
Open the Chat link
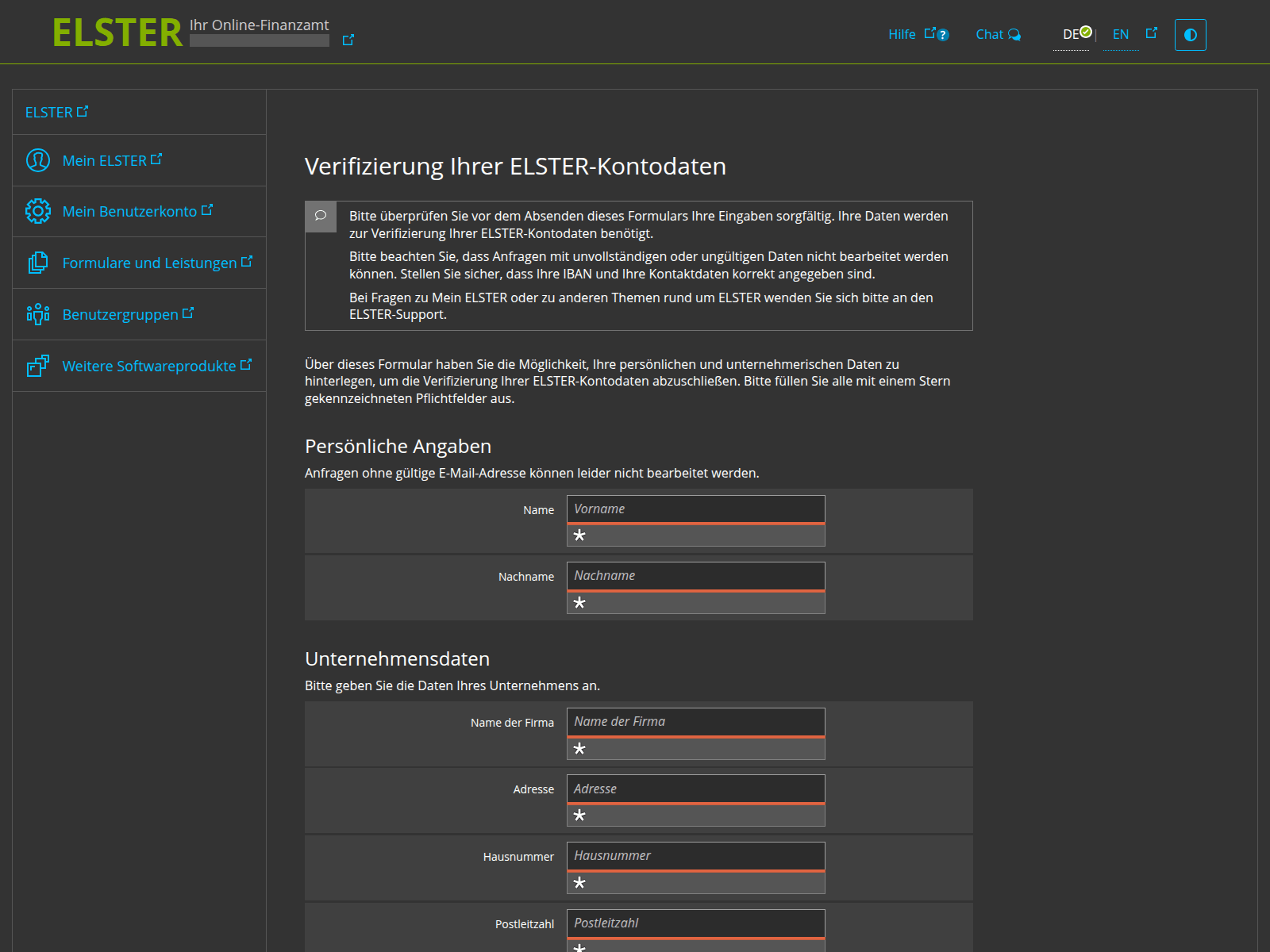[x=998, y=34]
